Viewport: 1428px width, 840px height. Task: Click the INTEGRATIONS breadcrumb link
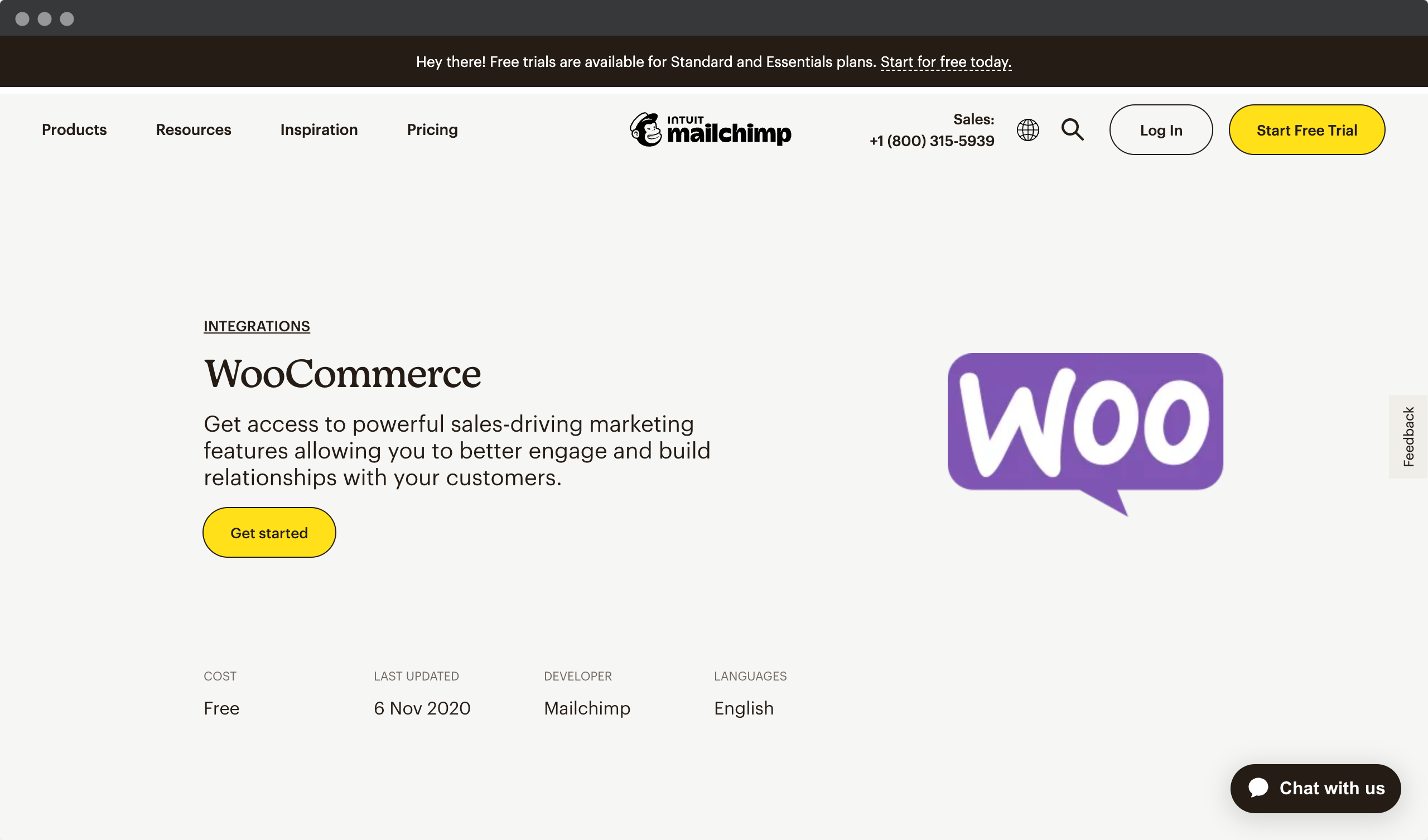point(256,326)
